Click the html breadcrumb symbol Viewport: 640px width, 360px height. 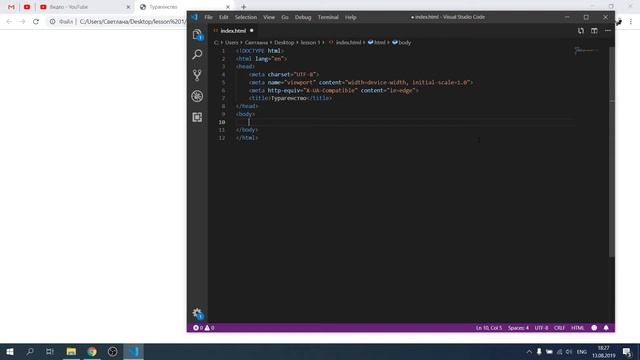coord(377,42)
